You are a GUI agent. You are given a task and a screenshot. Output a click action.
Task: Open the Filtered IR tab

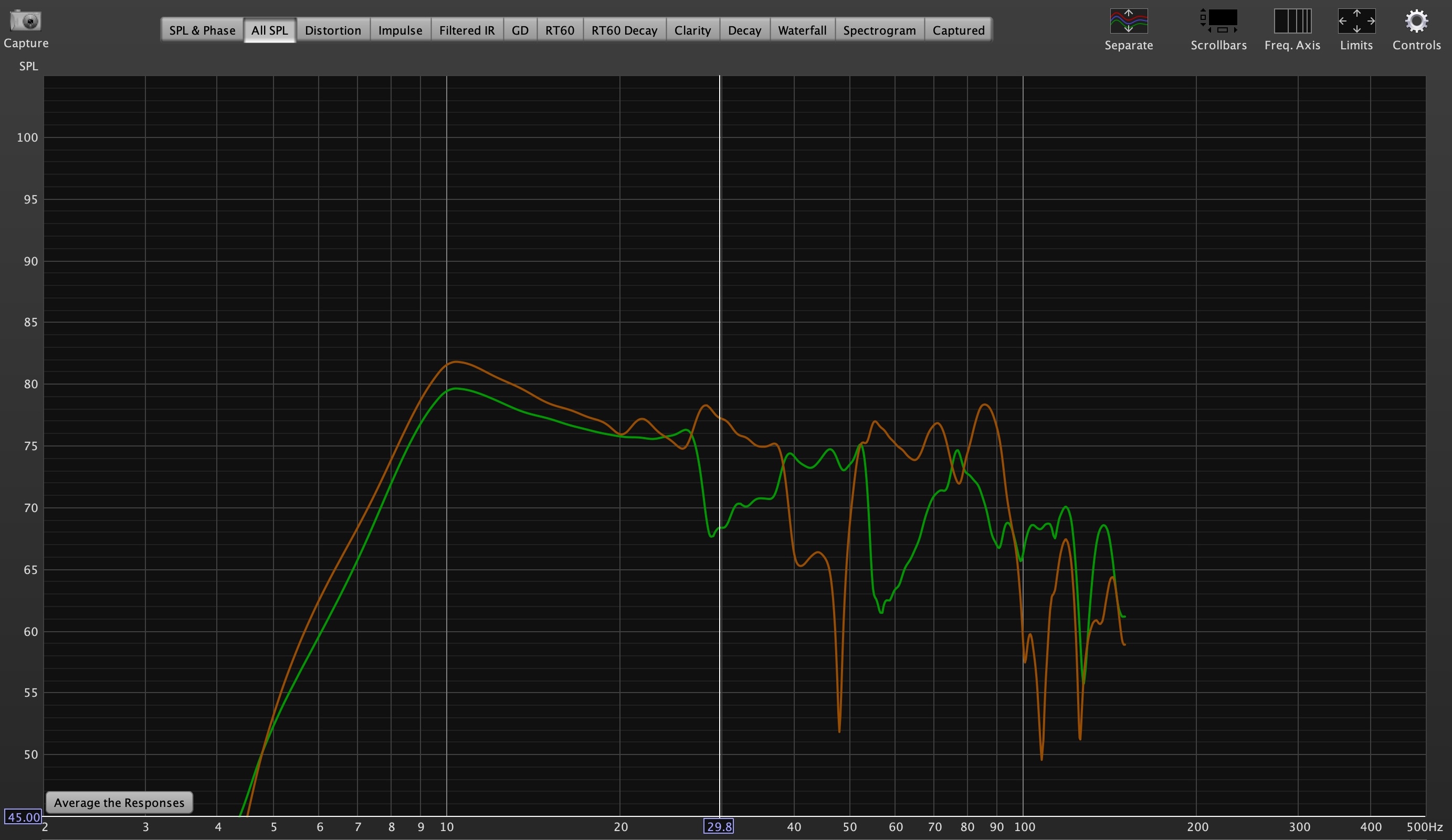pyautogui.click(x=466, y=30)
